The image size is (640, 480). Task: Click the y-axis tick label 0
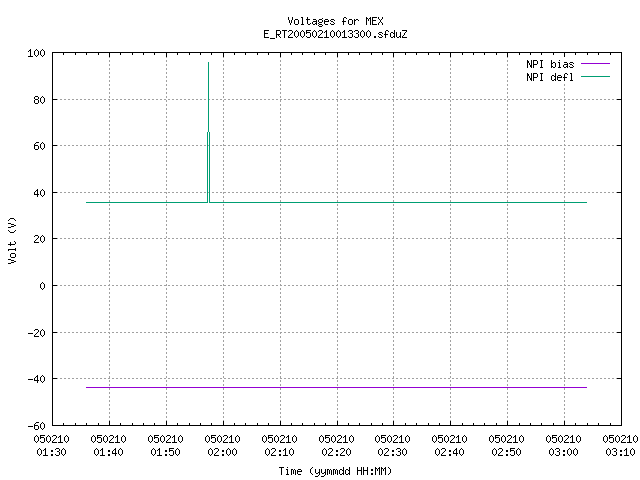pos(42,286)
